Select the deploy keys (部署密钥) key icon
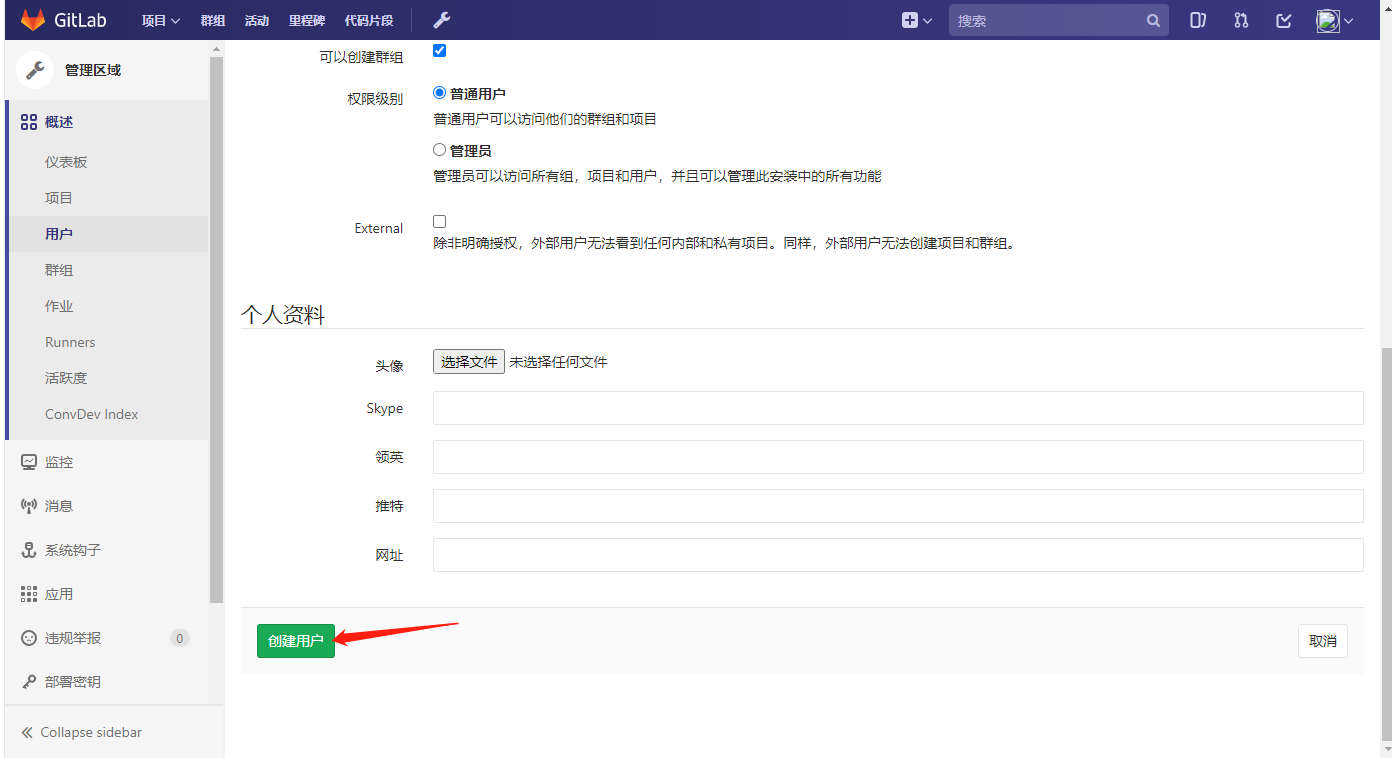 [29, 681]
